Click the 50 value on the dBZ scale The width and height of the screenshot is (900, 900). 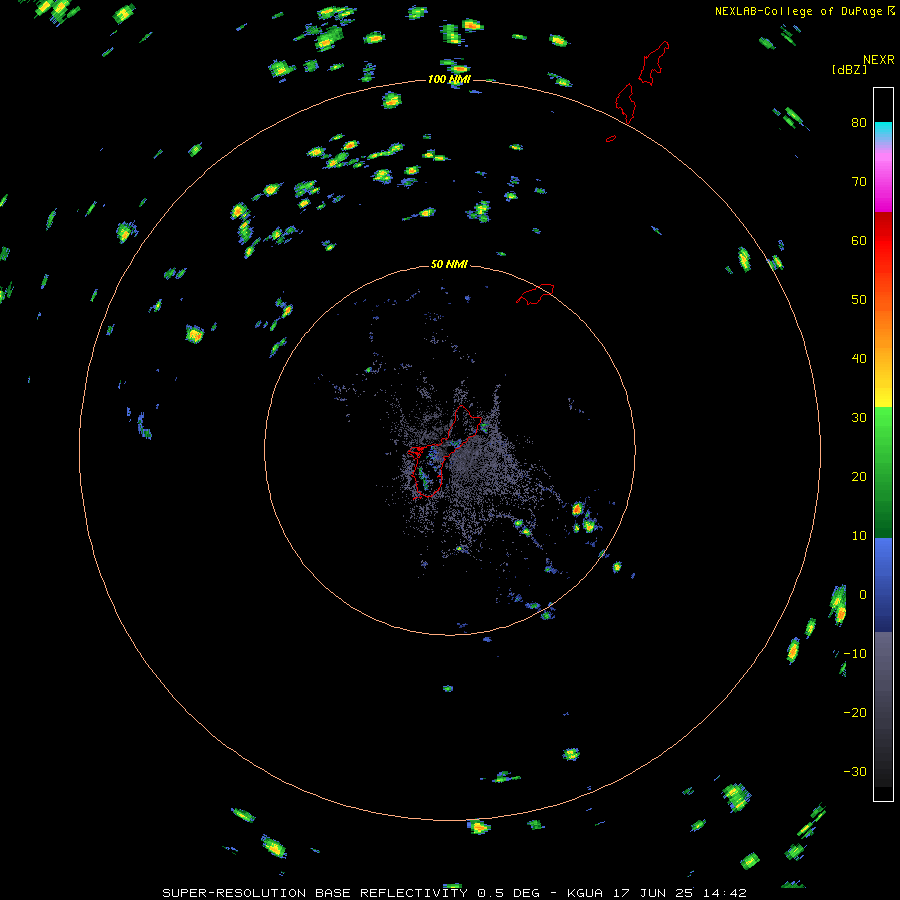click(859, 300)
